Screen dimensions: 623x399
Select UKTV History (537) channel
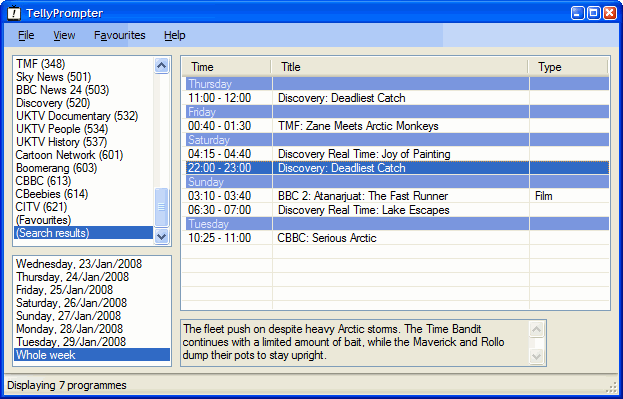(83, 142)
